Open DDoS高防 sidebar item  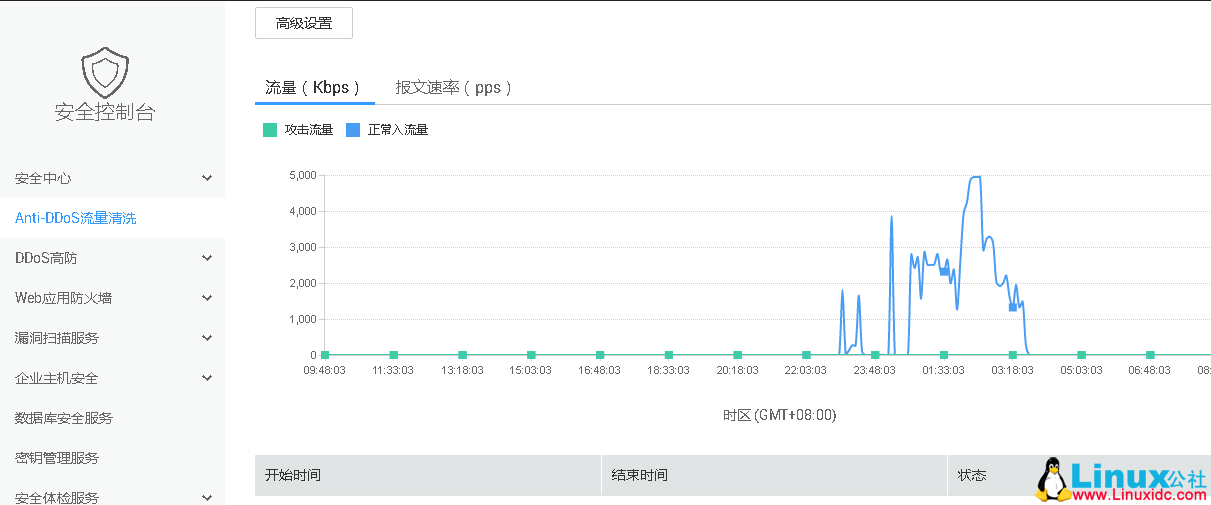click(112, 258)
